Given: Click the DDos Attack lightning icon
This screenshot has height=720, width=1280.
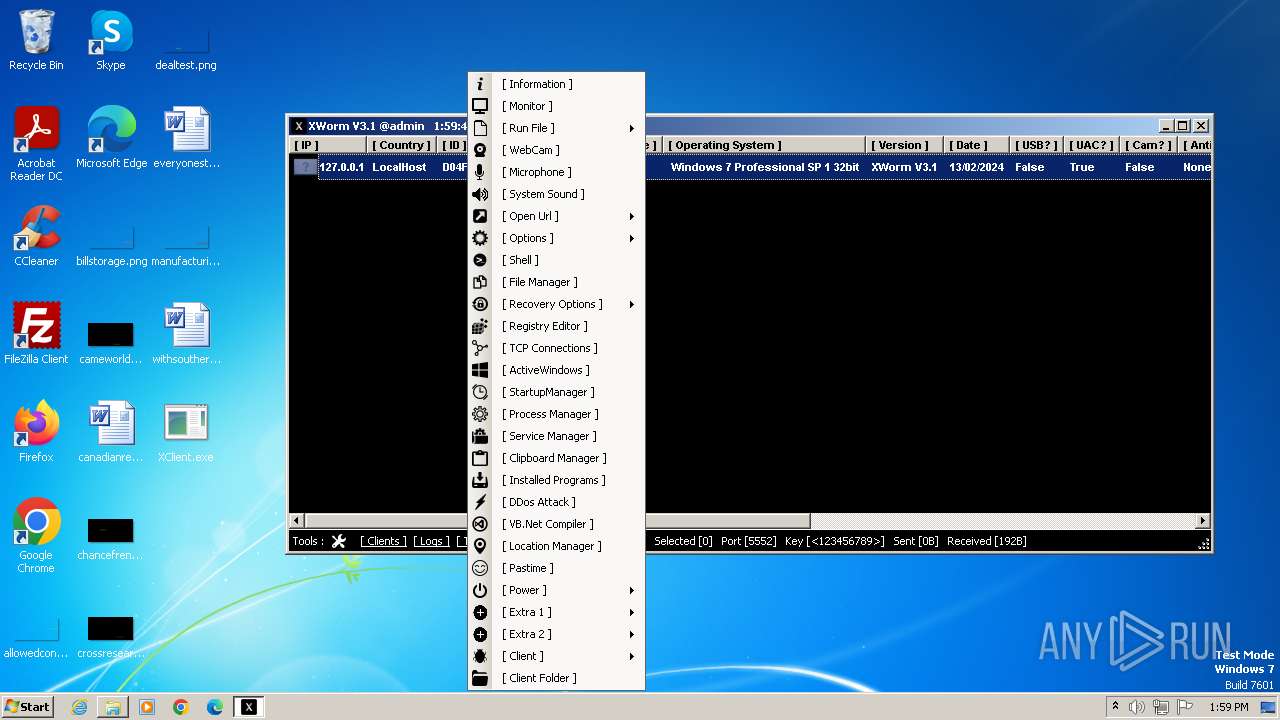Looking at the screenshot, I should coord(480,502).
